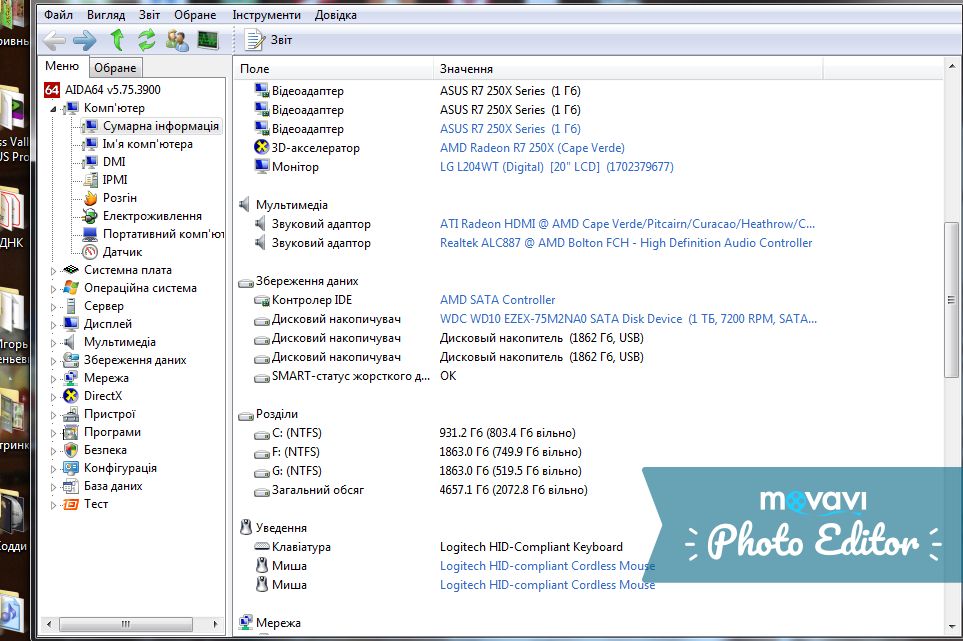Open the users icon in toolbar
This screenshot has width=963, height=641.
pos(177,41)
